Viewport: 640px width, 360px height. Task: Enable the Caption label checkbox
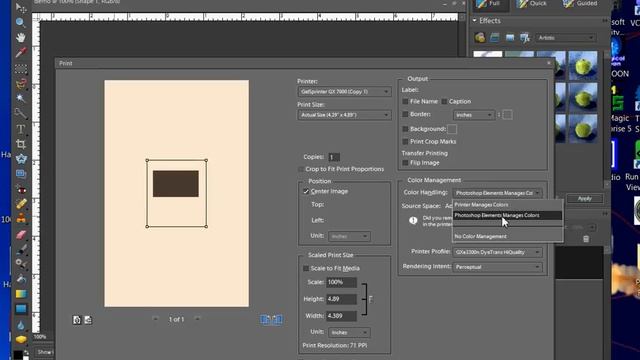pyautogui.click(x=444, y=101)
